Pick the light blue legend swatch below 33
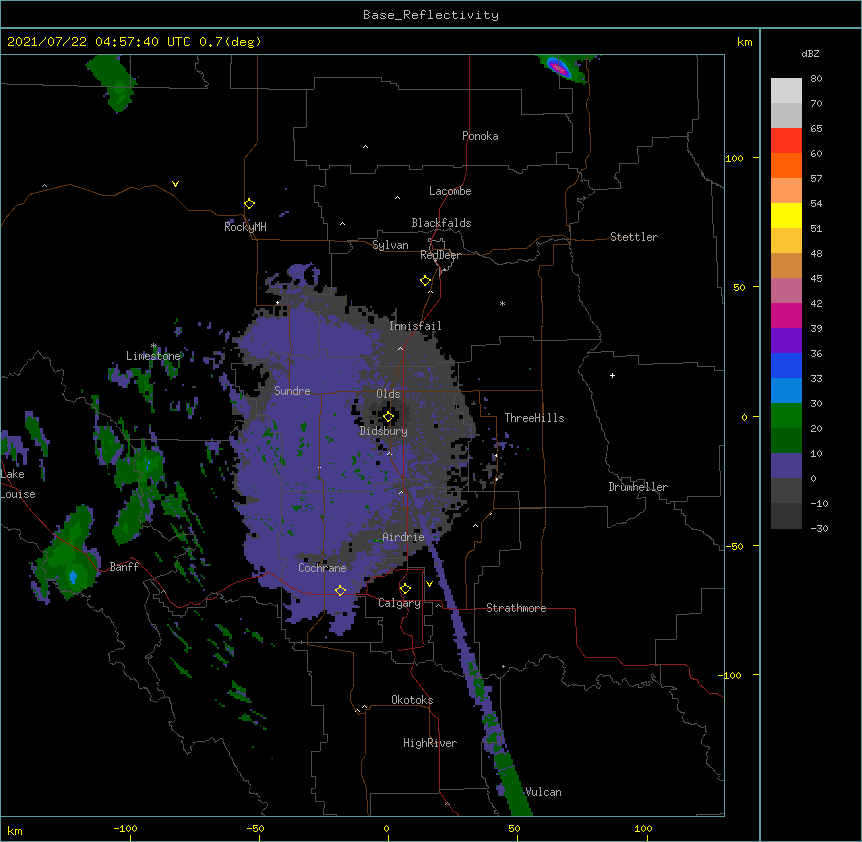 coord(786,391)
